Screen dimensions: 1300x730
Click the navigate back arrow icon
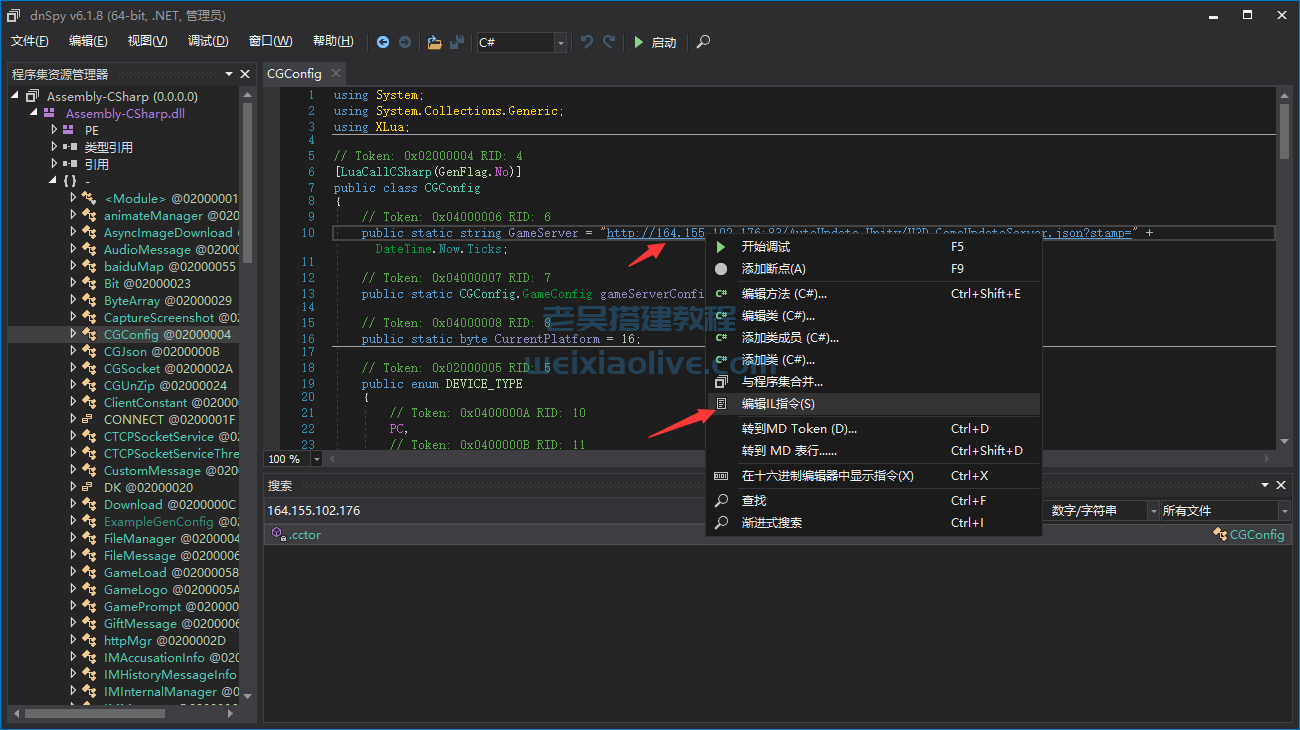383,42
